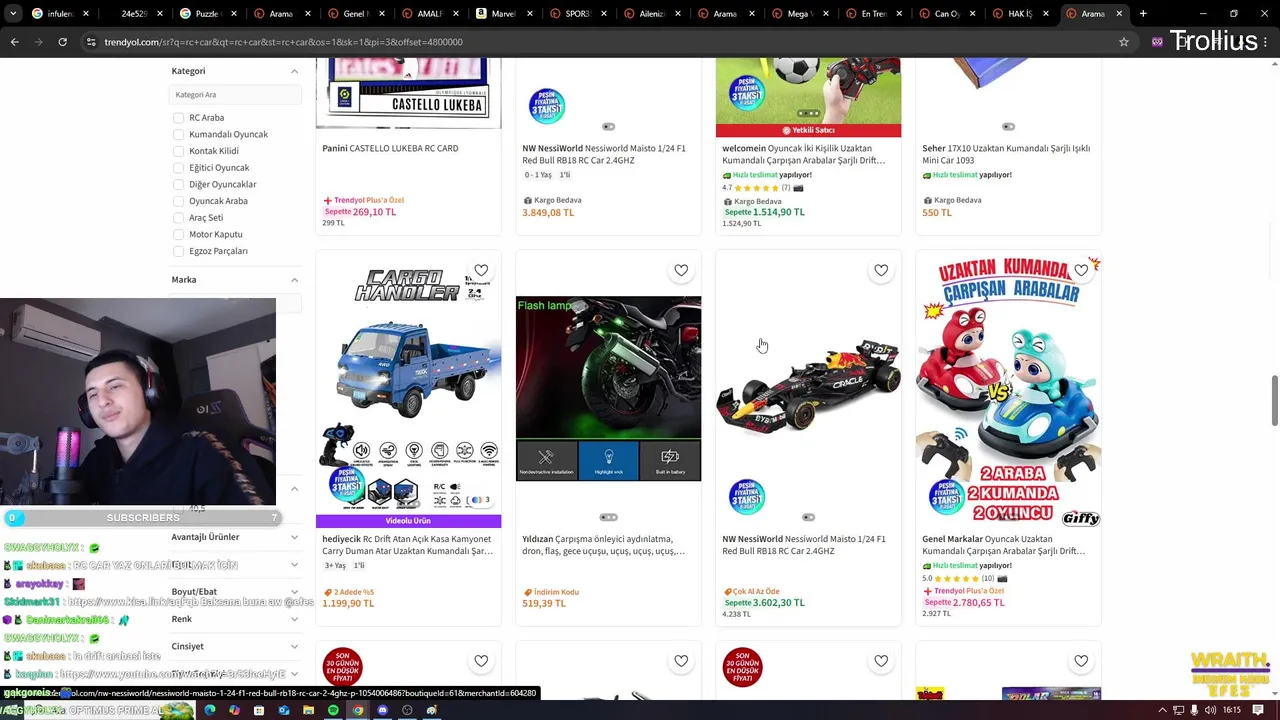Screen dimensions: 1280x720
Task: Click the Çok Al Az Öde icon
Action: [727, 592]
